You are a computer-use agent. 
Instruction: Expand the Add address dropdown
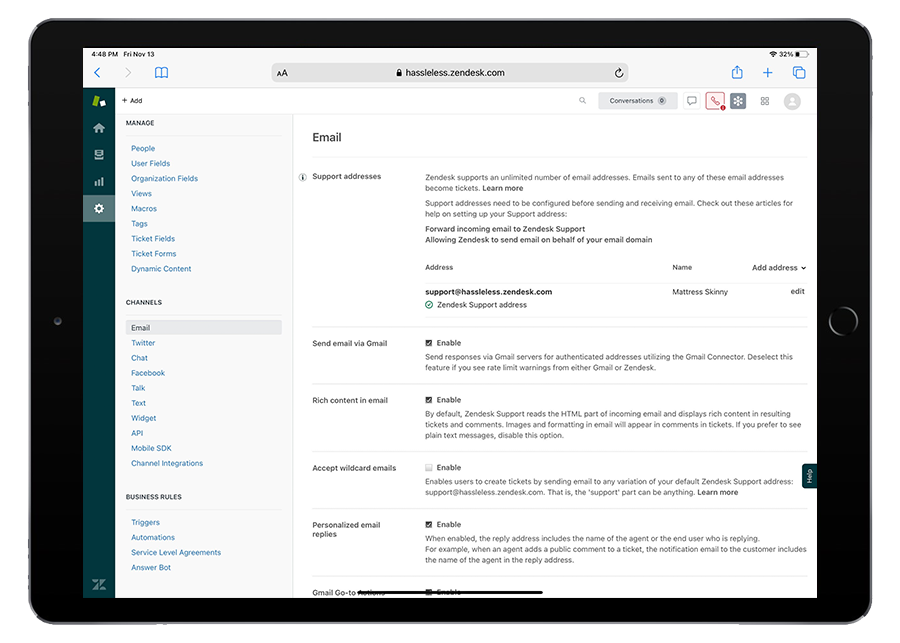(x=779, y=268)
